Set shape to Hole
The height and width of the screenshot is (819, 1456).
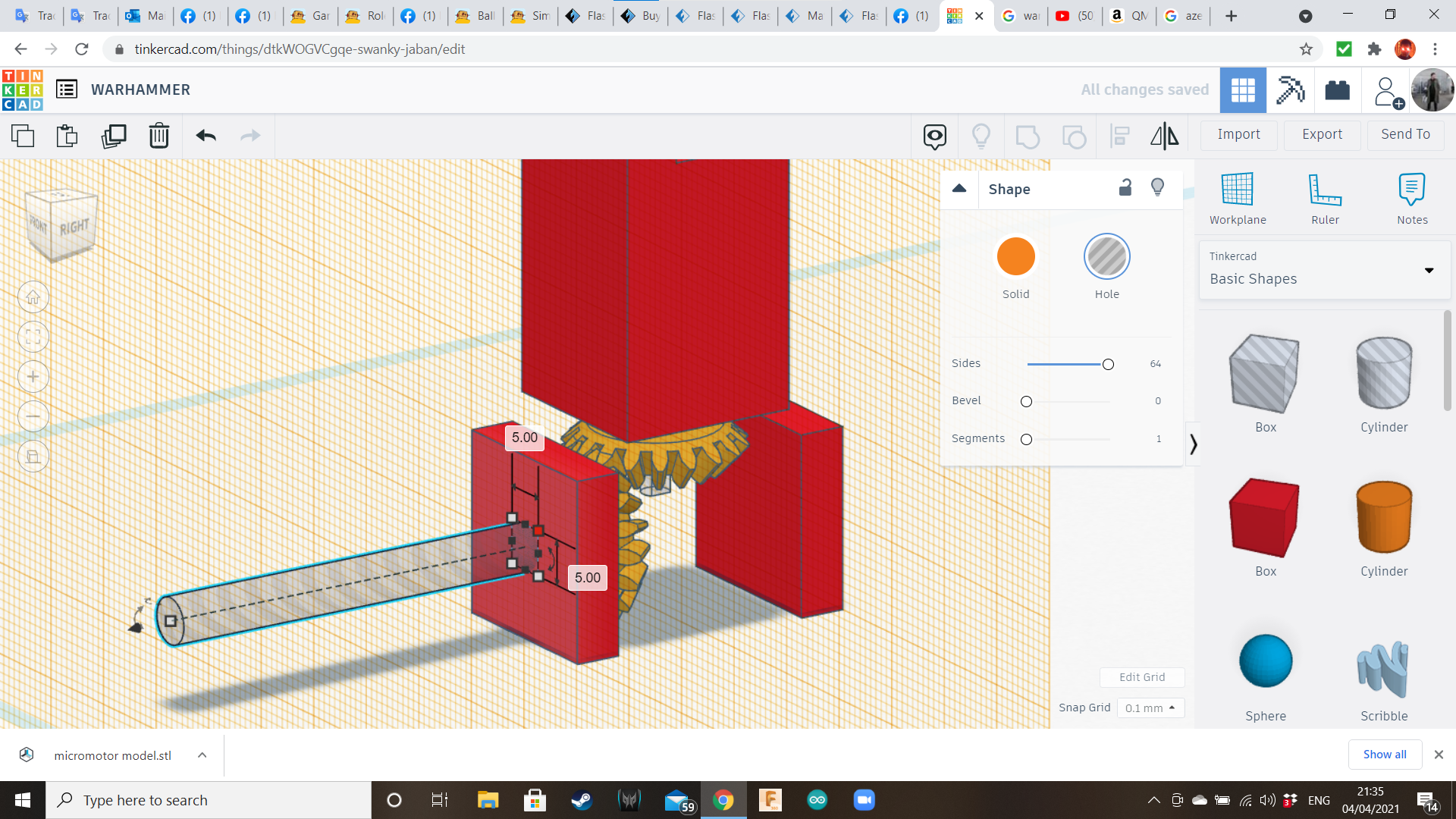tap(1106, 256)
